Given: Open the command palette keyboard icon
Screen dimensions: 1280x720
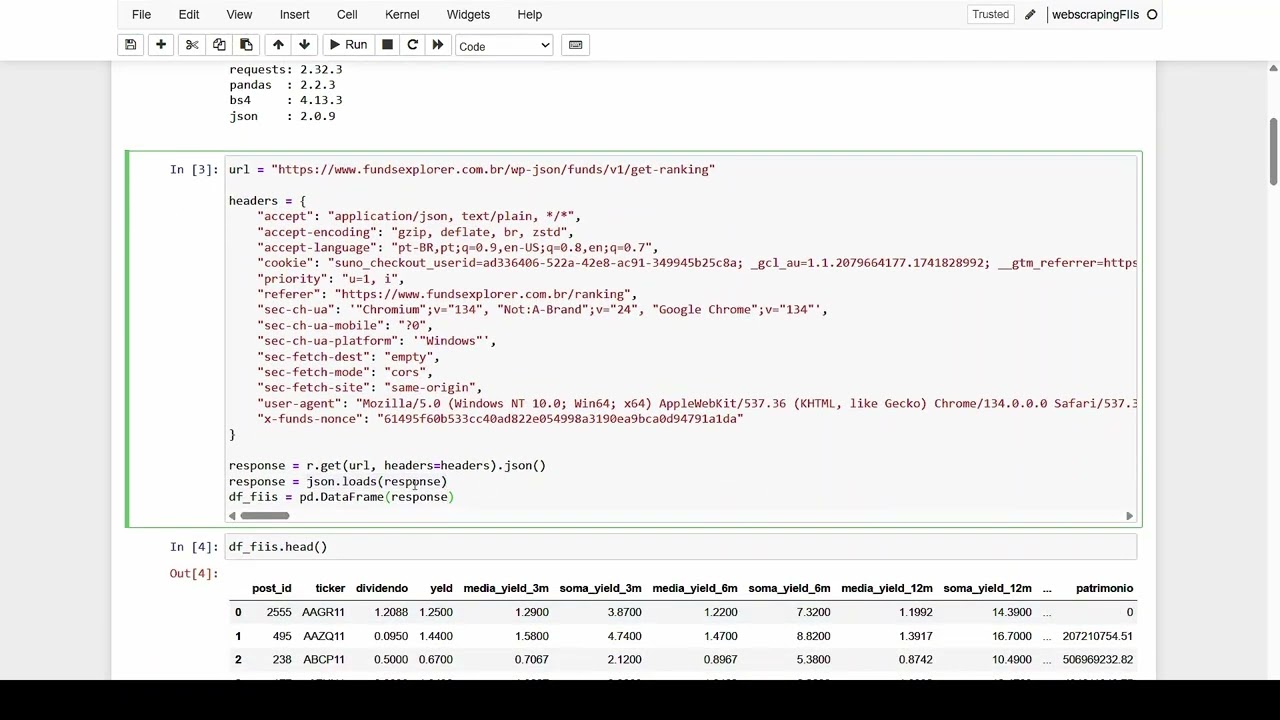Looking at the screenshot, I should [x=575, y=45].
